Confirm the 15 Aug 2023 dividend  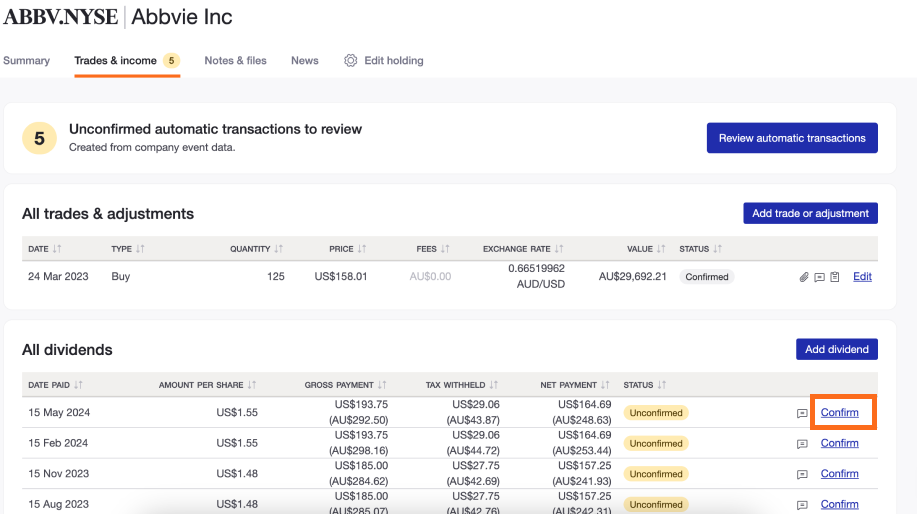(x=839, y=503)
